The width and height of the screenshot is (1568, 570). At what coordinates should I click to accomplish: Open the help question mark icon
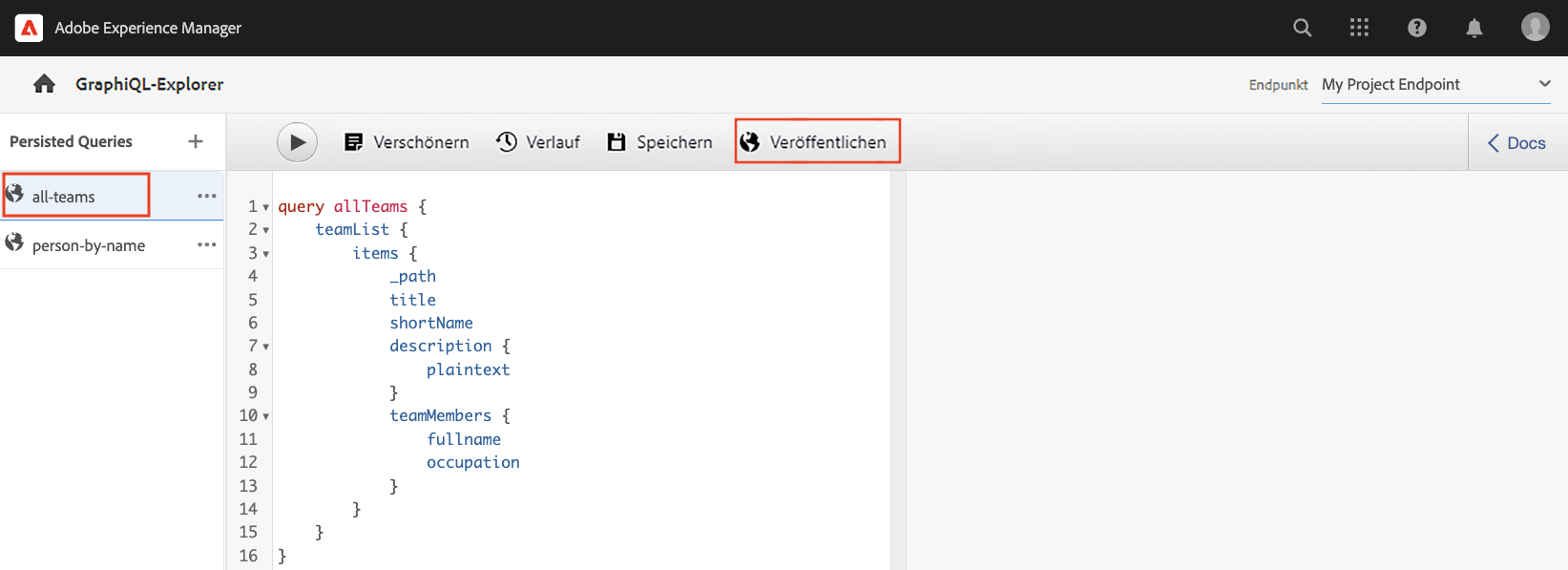pyautogui.click(x=1417, y=28)
